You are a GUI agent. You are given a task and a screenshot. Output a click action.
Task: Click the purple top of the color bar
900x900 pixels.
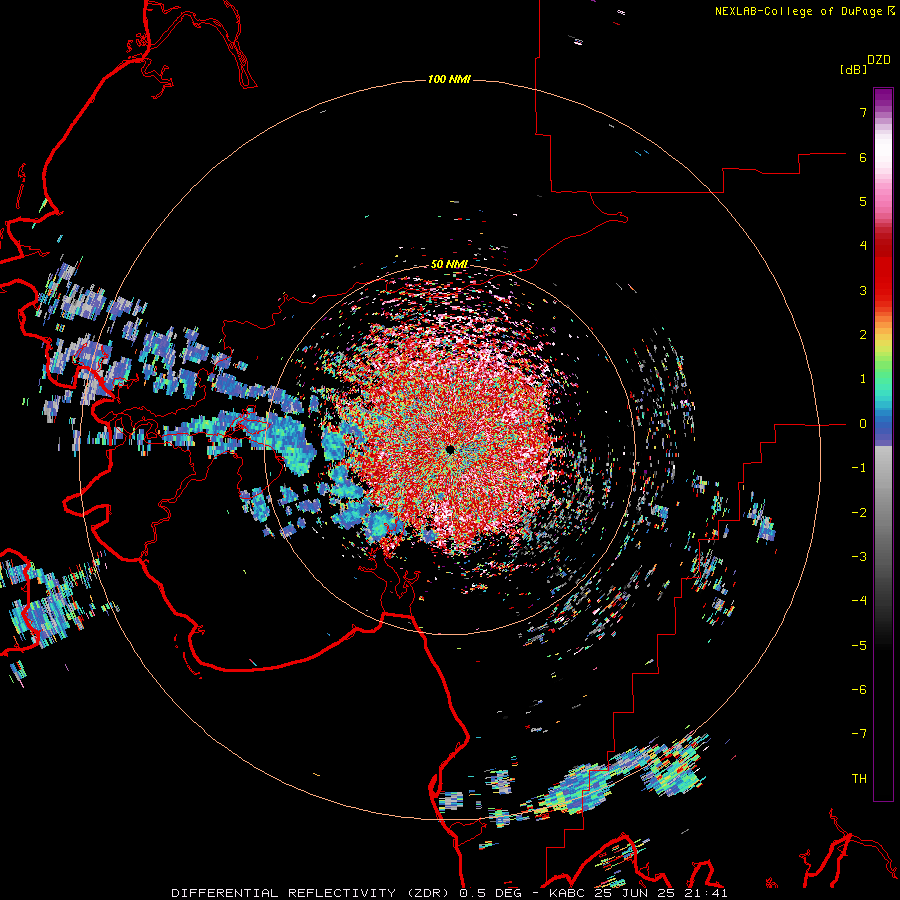tap(883, 96)
